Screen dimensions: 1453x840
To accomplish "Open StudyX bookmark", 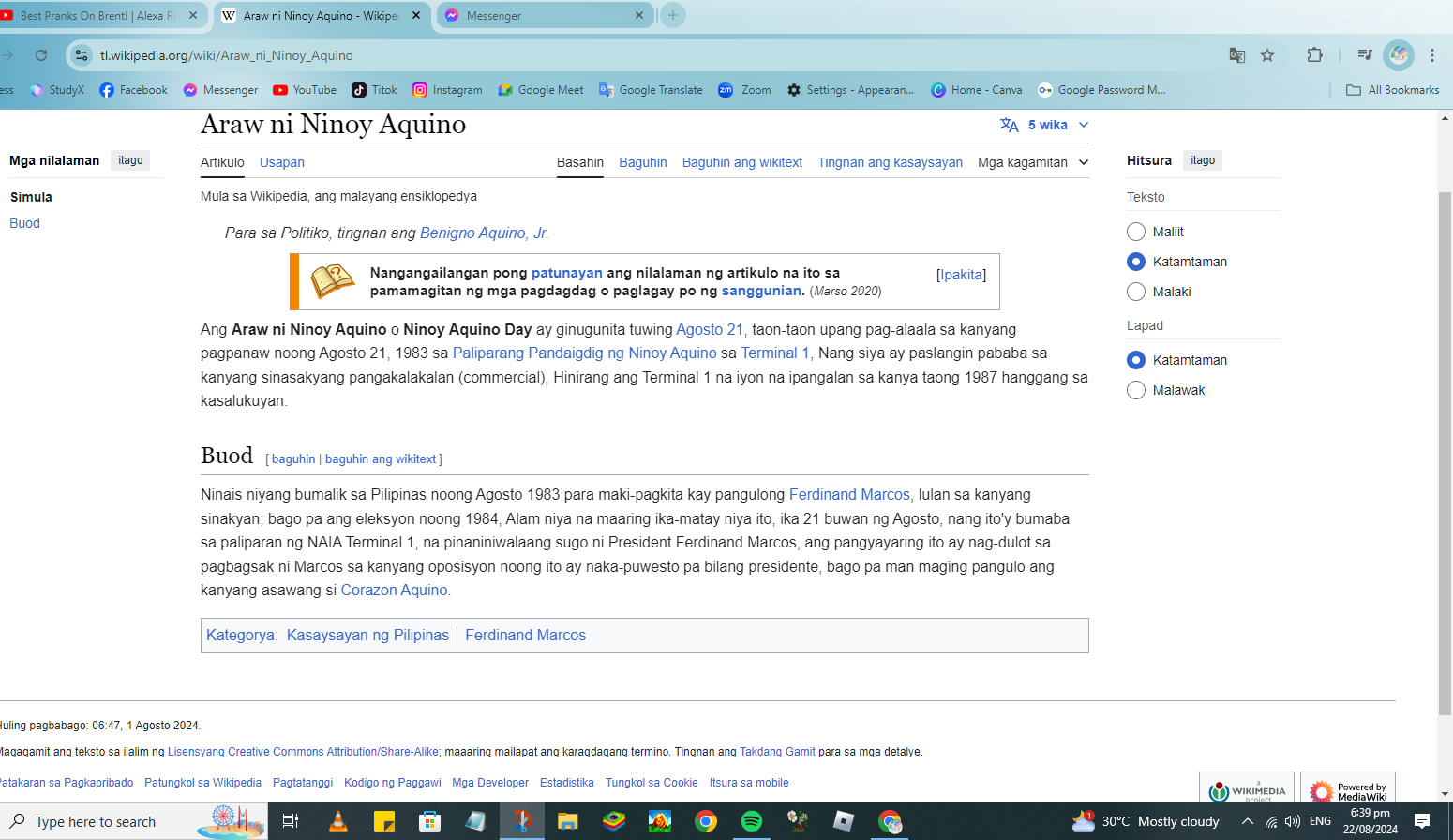I will [57, 90].
